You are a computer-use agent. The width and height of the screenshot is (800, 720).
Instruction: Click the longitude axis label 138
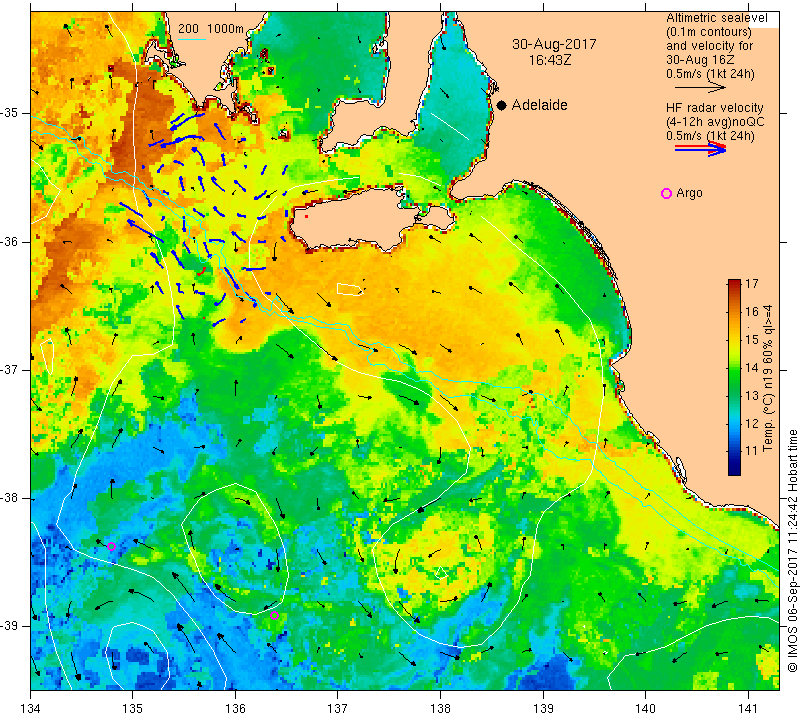point(440,708)
